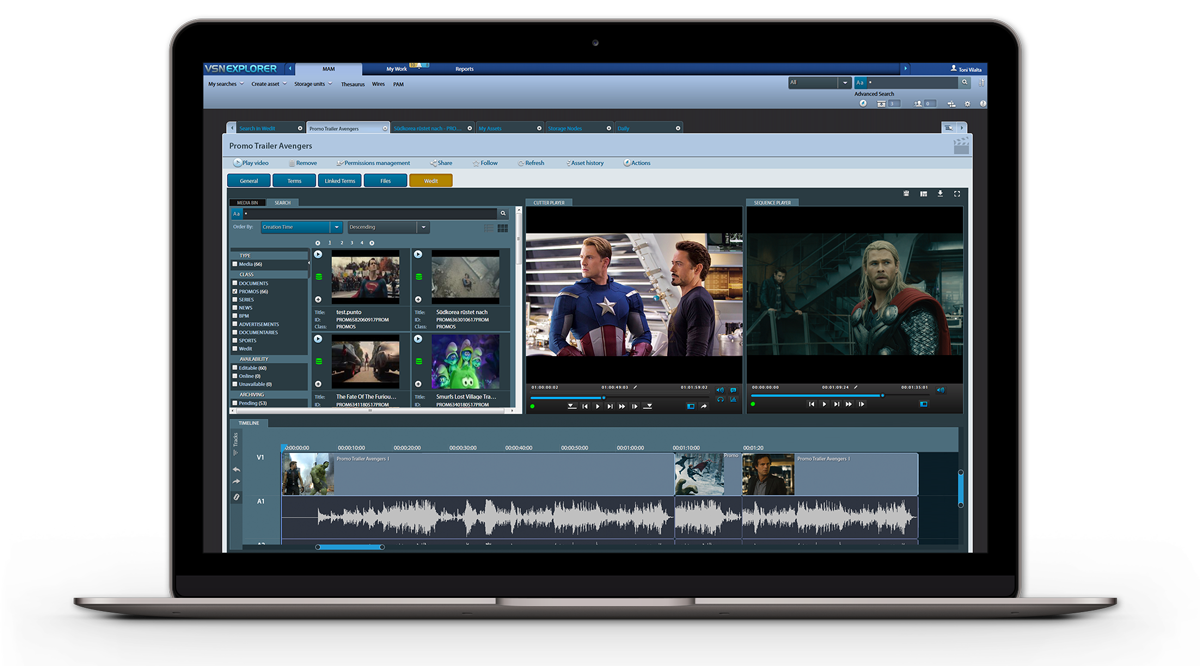
Task: Add the test.punto clip with plus icon
Action: [319, 299]
